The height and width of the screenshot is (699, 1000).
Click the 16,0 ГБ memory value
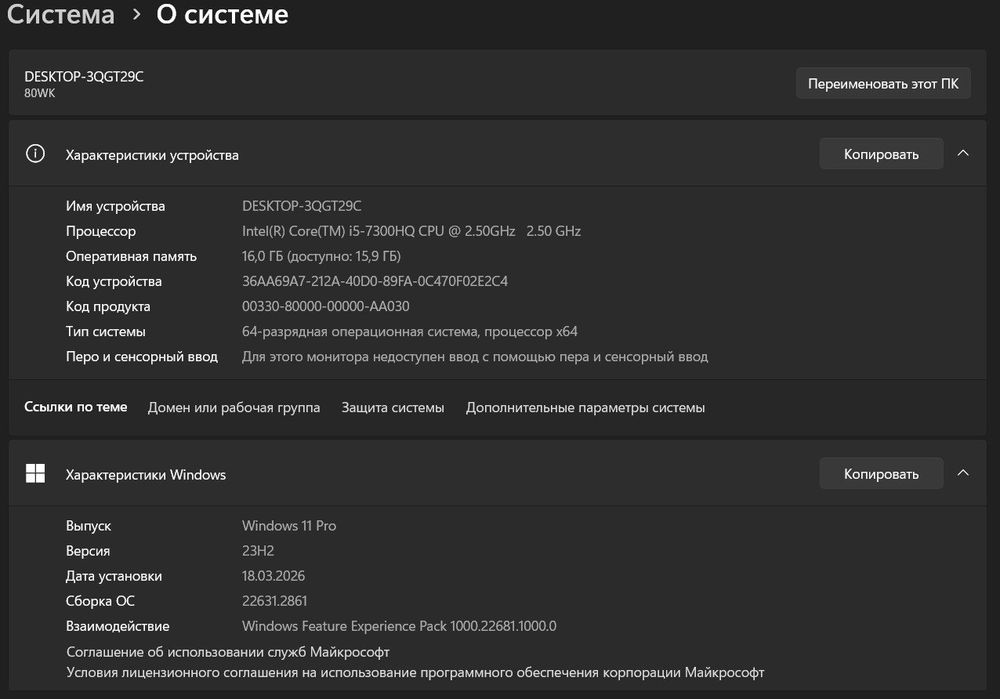pyautogui.click(x=321, y=256)
